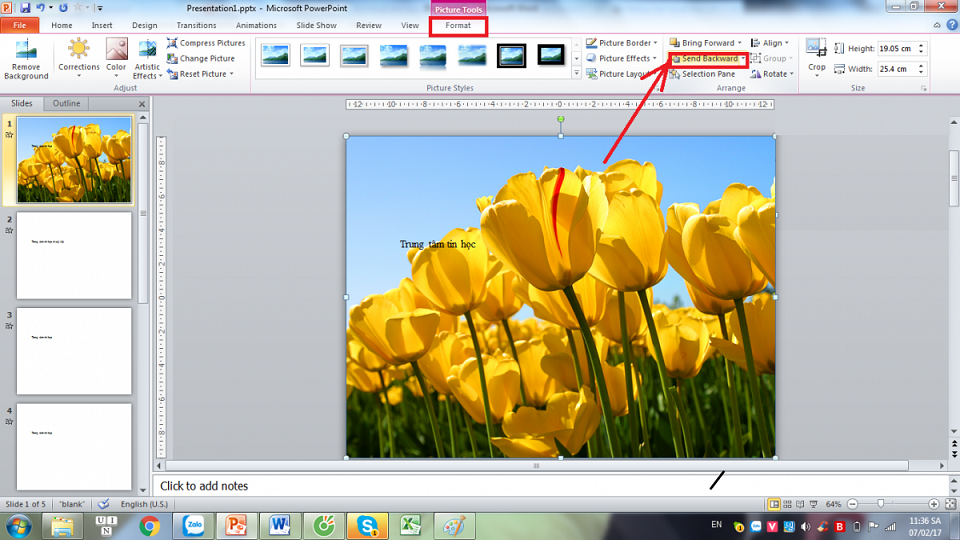
Task: Switch to the Insert ribbon tab
Action: (x=102, y=25)
